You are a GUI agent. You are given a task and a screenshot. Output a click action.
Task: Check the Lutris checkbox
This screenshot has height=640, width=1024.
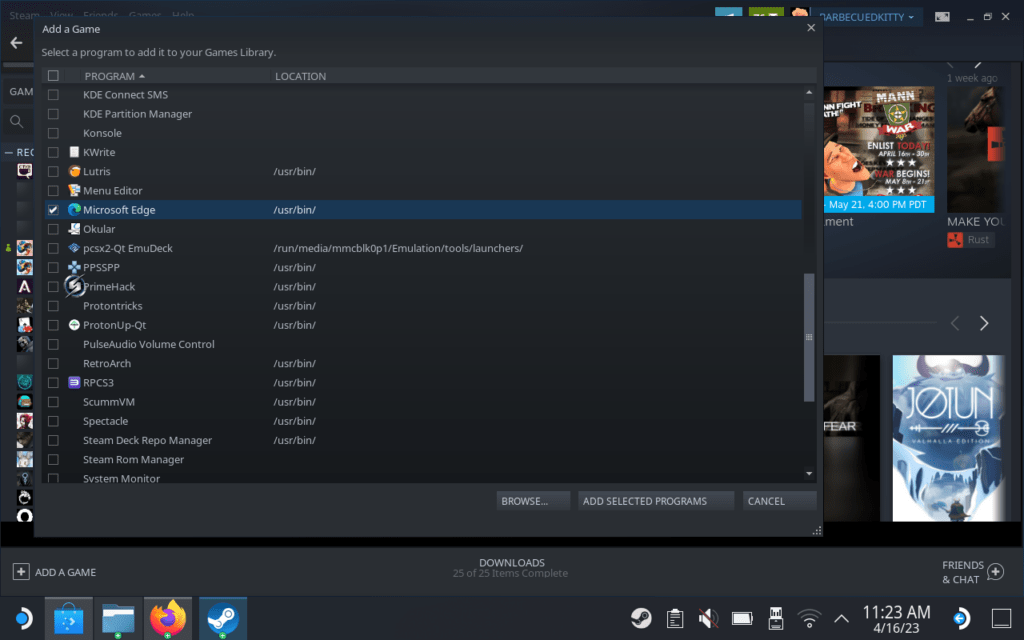pyautogui.click(x=52, y=171)
